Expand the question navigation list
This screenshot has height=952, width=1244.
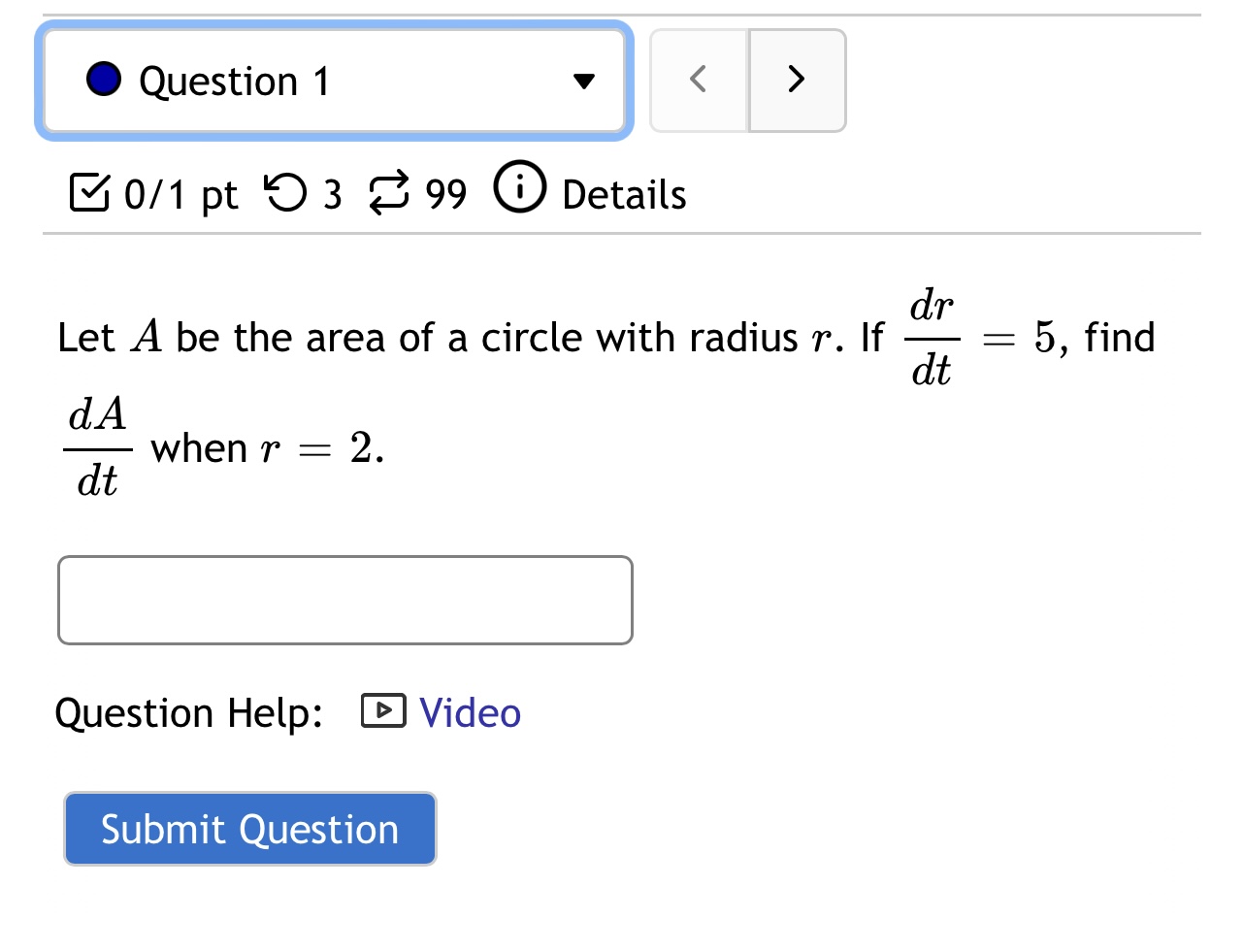tap(334, 81)
